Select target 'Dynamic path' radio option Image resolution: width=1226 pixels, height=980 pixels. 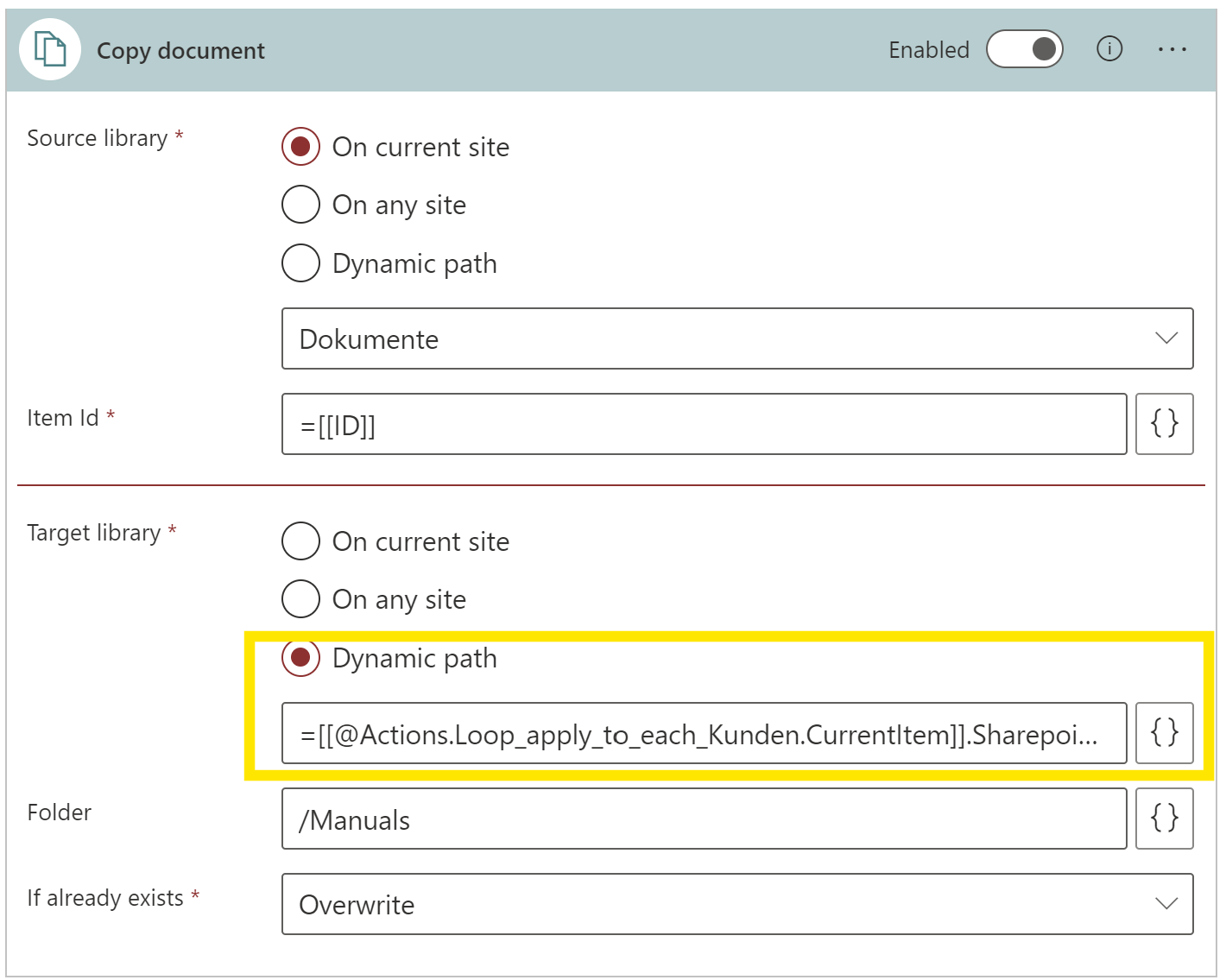coord(301,658)
